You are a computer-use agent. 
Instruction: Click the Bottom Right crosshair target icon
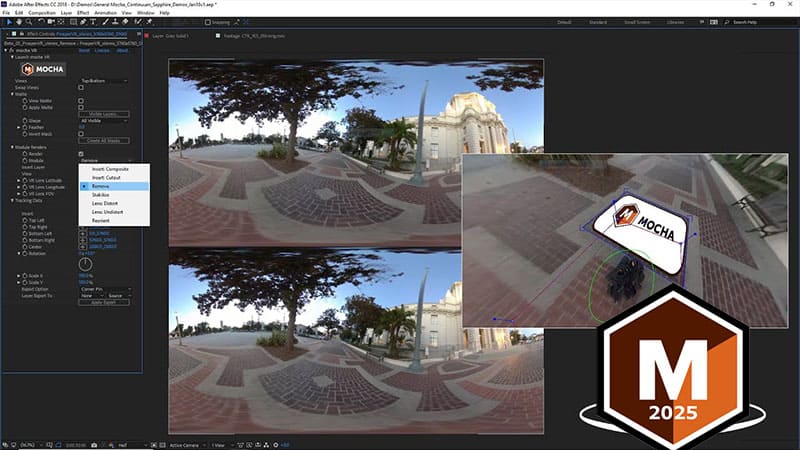click(x=83, y=240)
